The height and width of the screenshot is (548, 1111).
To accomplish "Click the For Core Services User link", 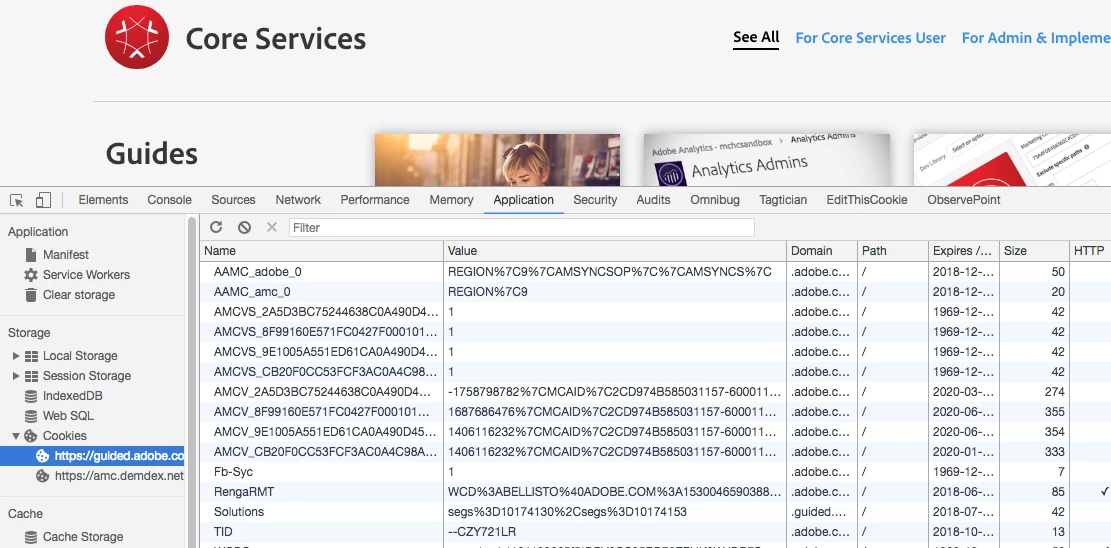I will click(x=870, y=38).
